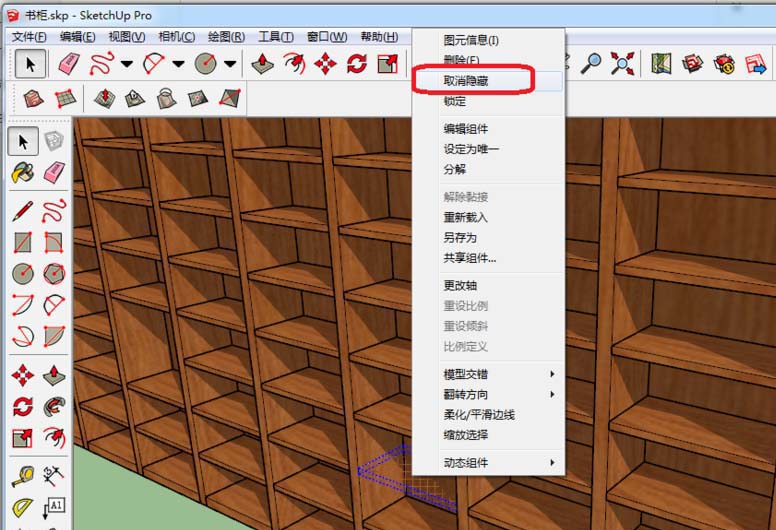Image resolution: width=776 pixels, height=530 pixels.
Task: Expand the dropdown arrow beside the Circle tool
Action: 230,64
